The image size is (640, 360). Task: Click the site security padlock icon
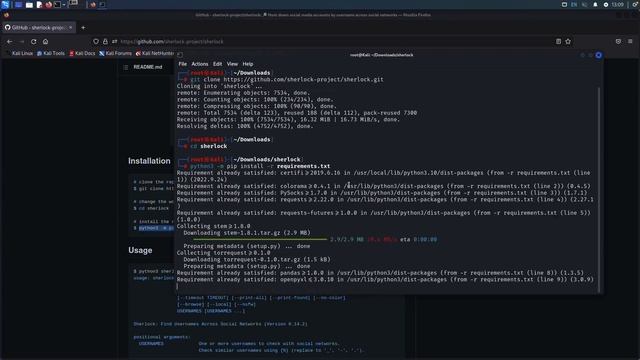coord(105,41)
